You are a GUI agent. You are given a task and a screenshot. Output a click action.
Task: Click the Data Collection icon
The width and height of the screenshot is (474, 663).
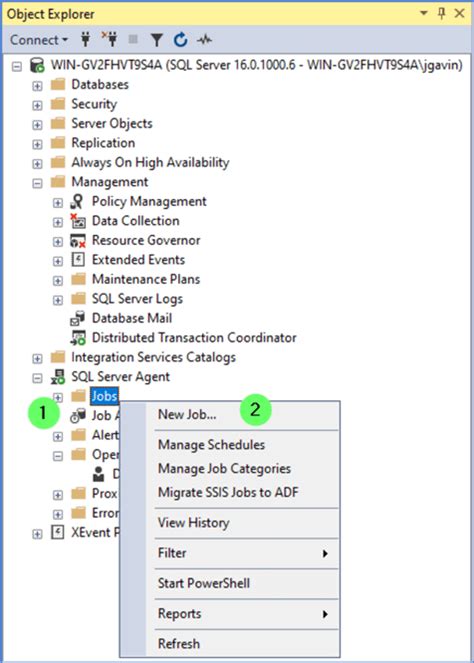pos(78,221)
